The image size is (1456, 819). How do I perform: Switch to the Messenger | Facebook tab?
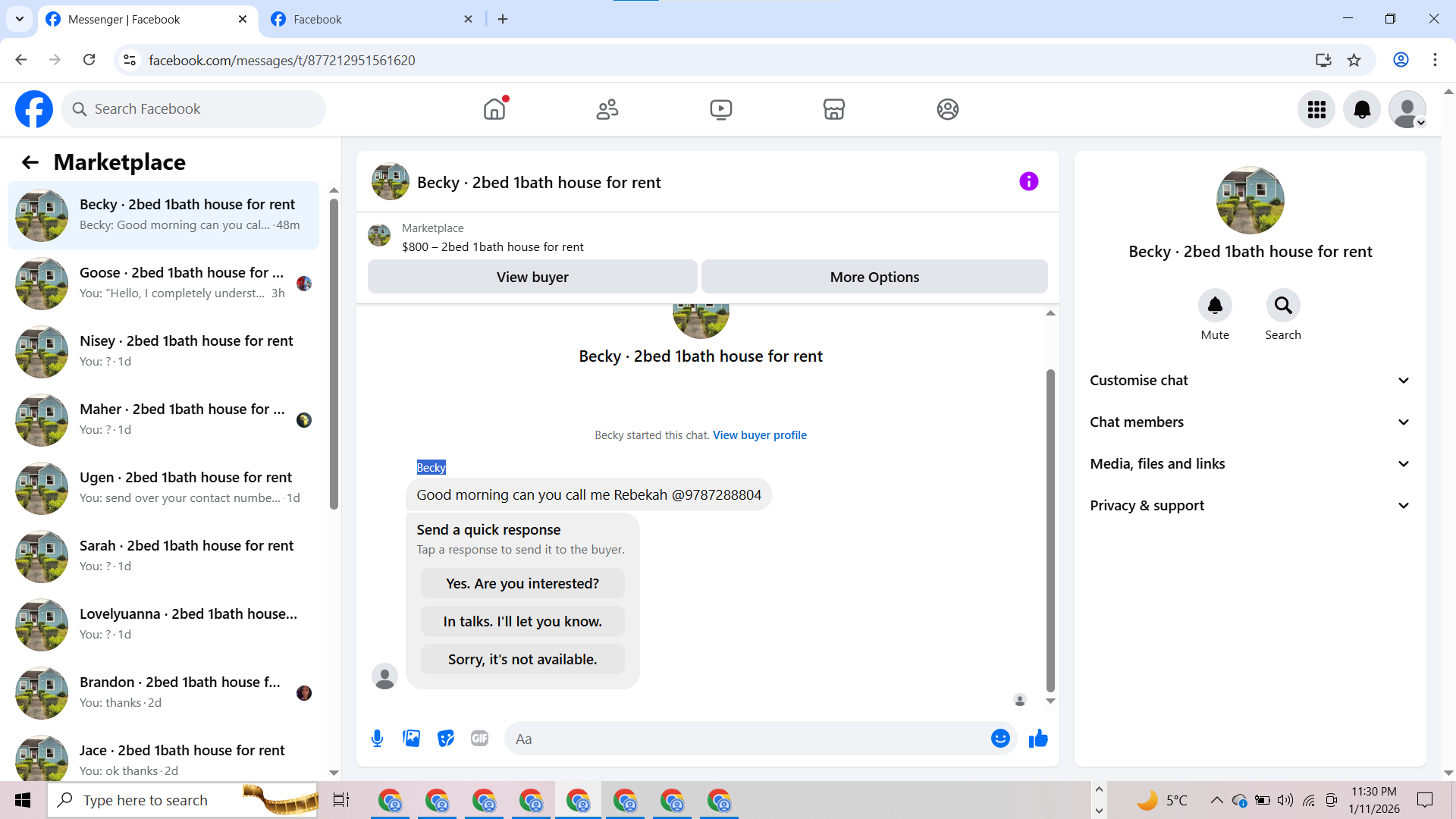click(x=146, y=20)
